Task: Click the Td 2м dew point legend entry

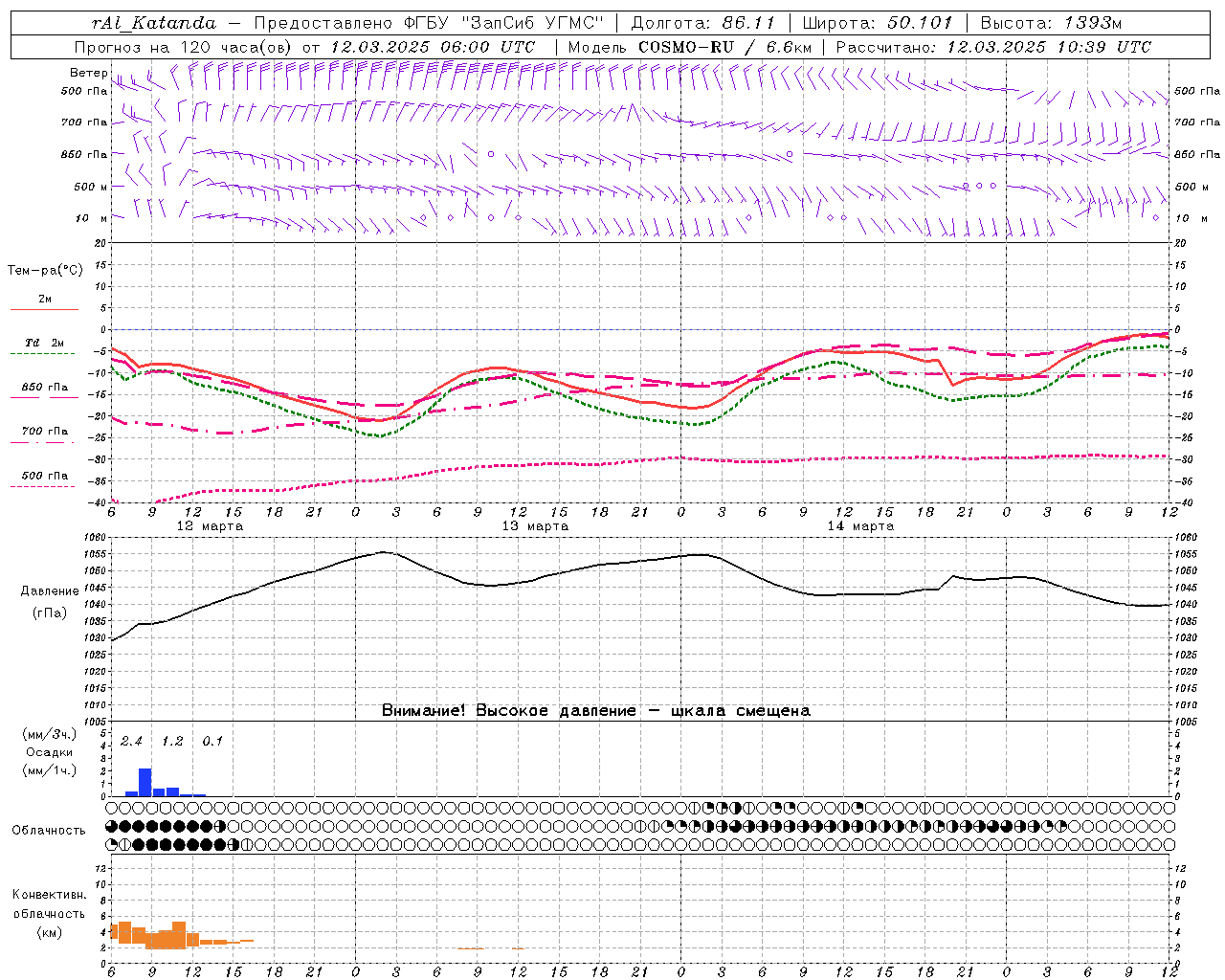Action: point(45,343)
